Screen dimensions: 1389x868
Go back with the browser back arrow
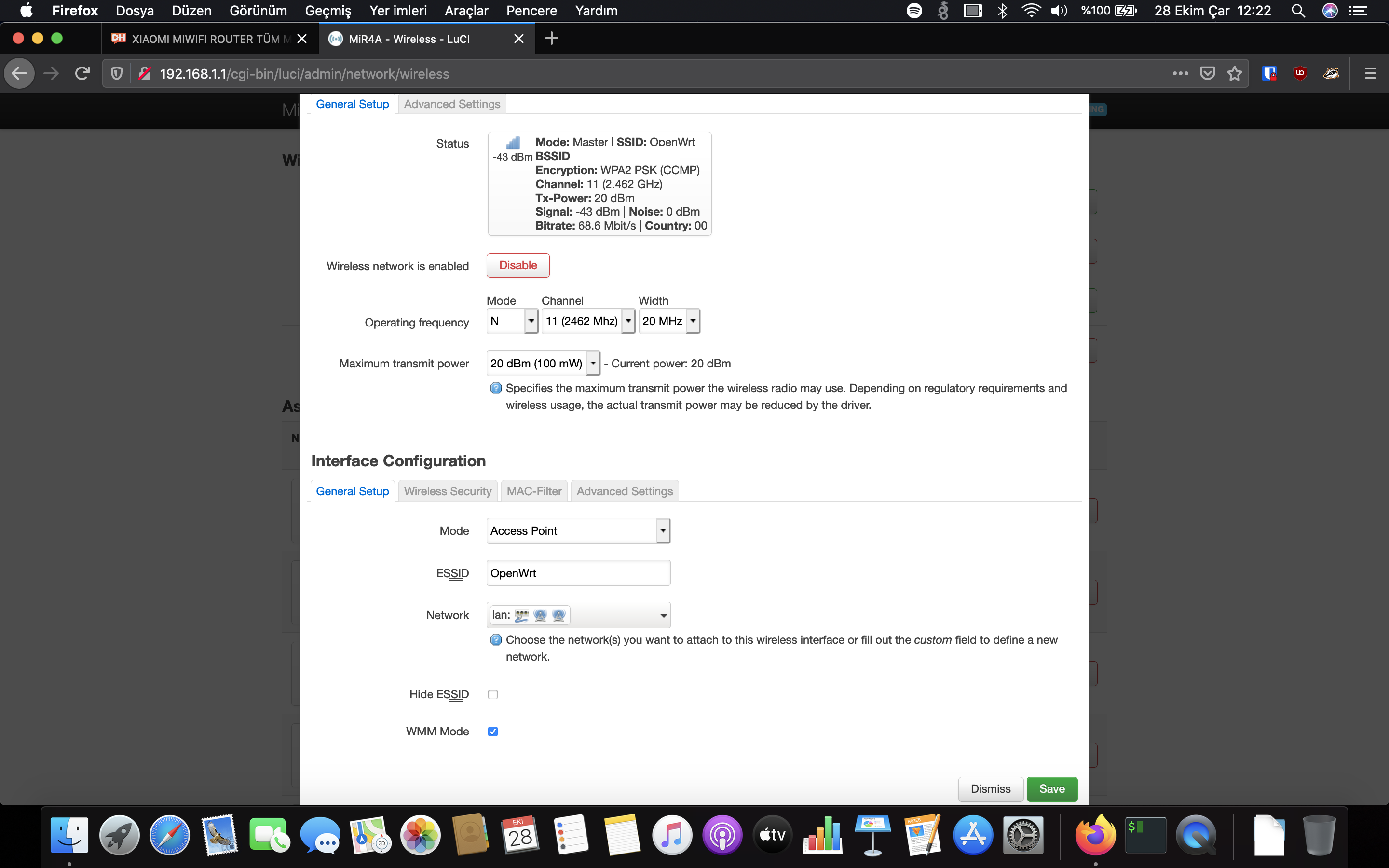[x=19, y=73]
